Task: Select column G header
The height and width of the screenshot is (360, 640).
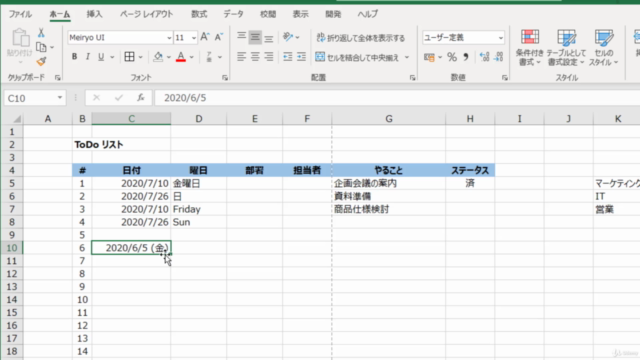Action: [x=389, y=119]
